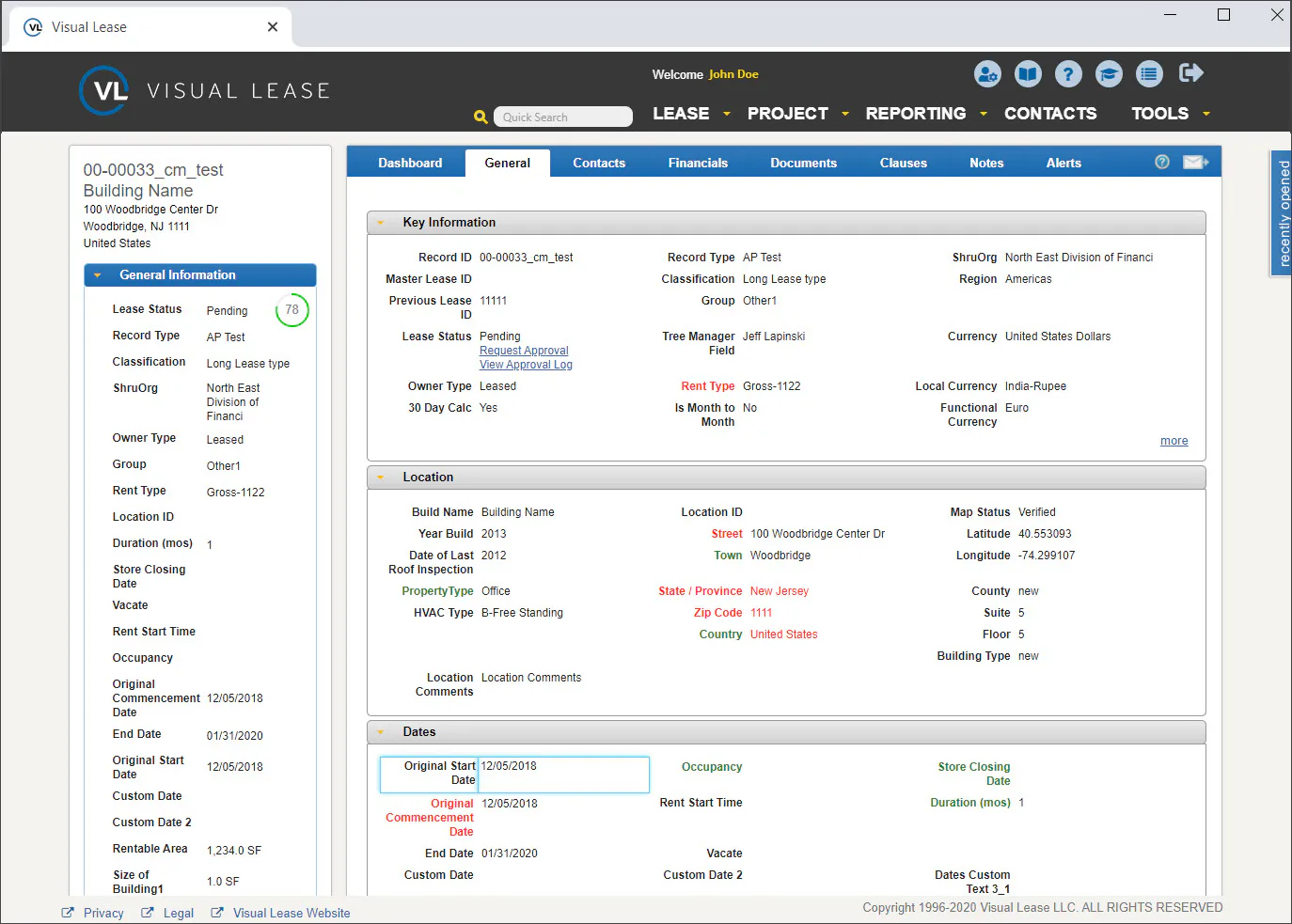Click the list icon in the top bar
This screenshot has width=1292, height=924.
[1149, 73]
